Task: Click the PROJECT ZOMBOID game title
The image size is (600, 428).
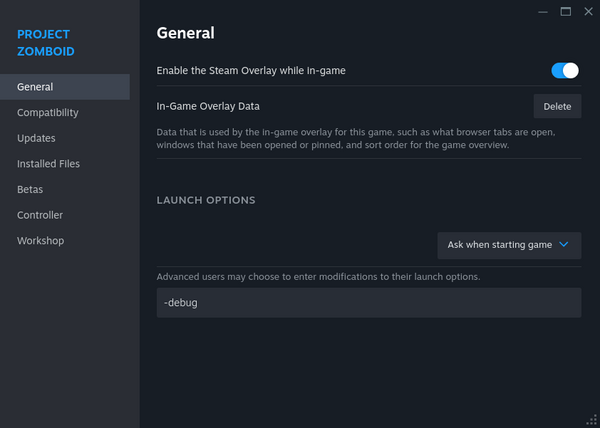Action: coord(45,42)
